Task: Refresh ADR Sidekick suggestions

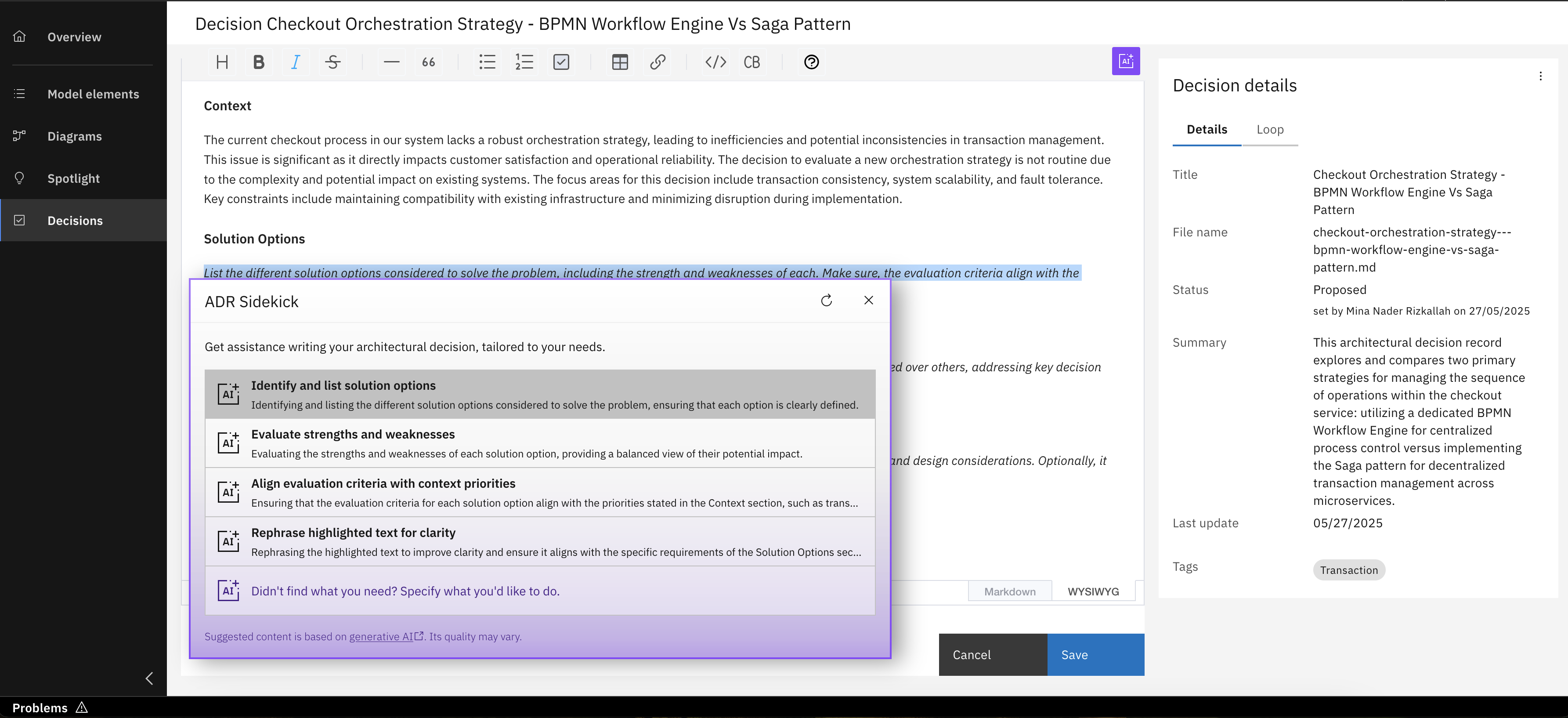Action: coord(826,300)
